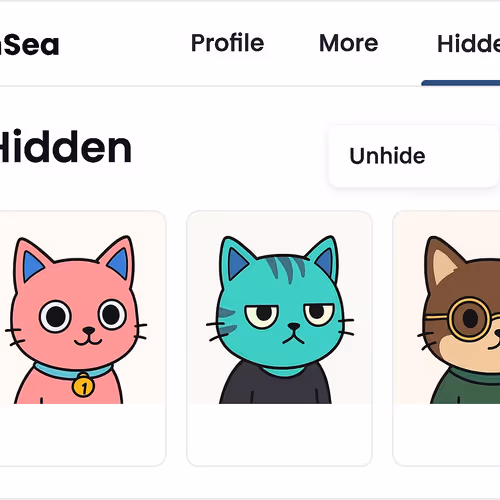Click the Hidden page heading

tap(65, 147)
